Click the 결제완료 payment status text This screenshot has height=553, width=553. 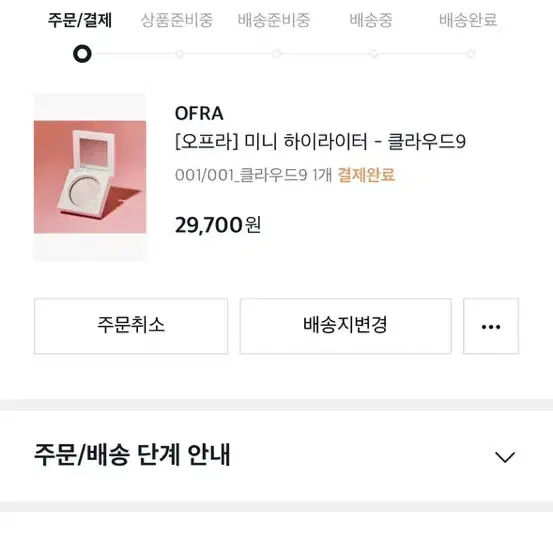click(366, 175)
